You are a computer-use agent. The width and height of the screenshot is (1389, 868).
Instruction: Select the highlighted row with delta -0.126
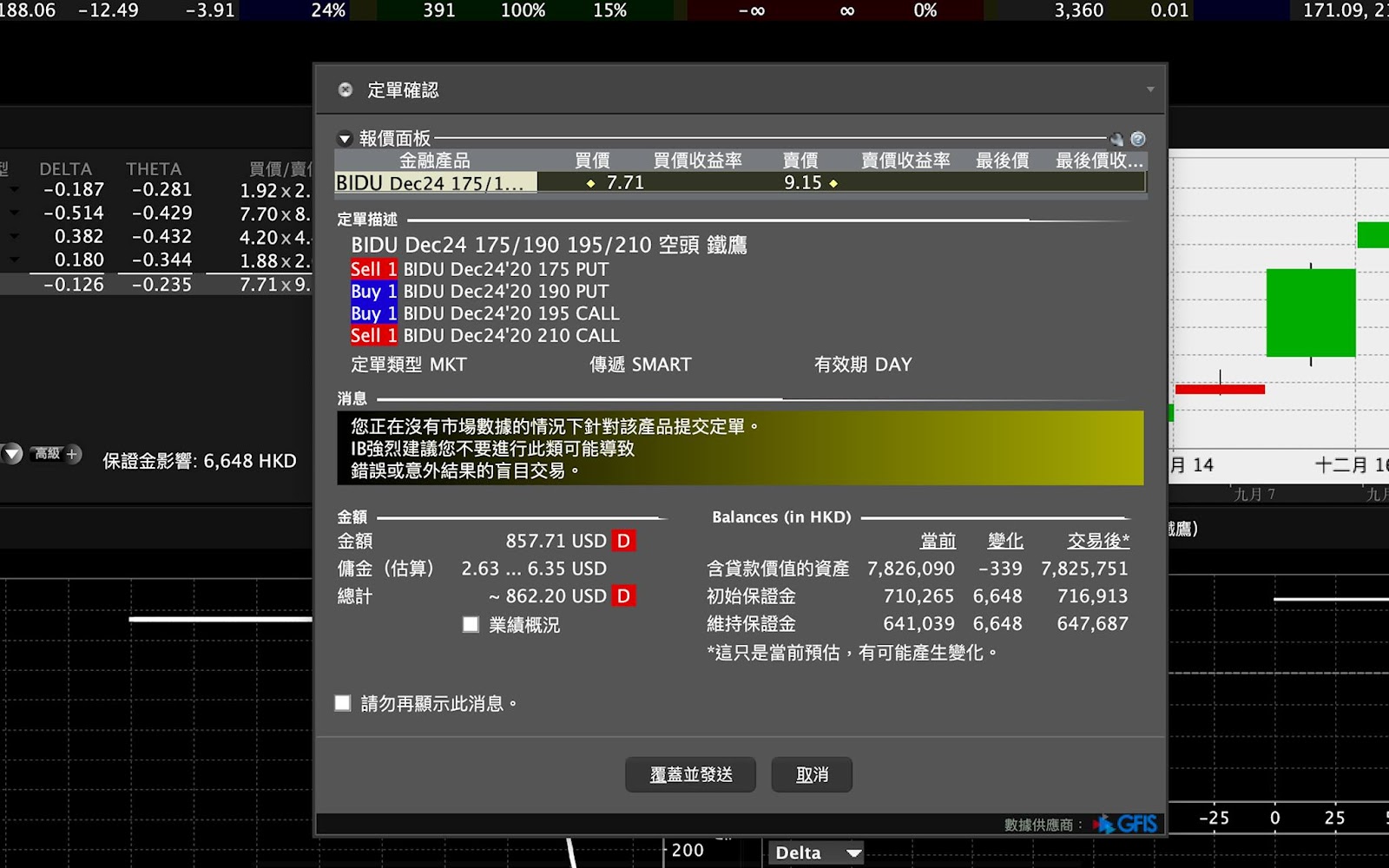tap(156, 285)
